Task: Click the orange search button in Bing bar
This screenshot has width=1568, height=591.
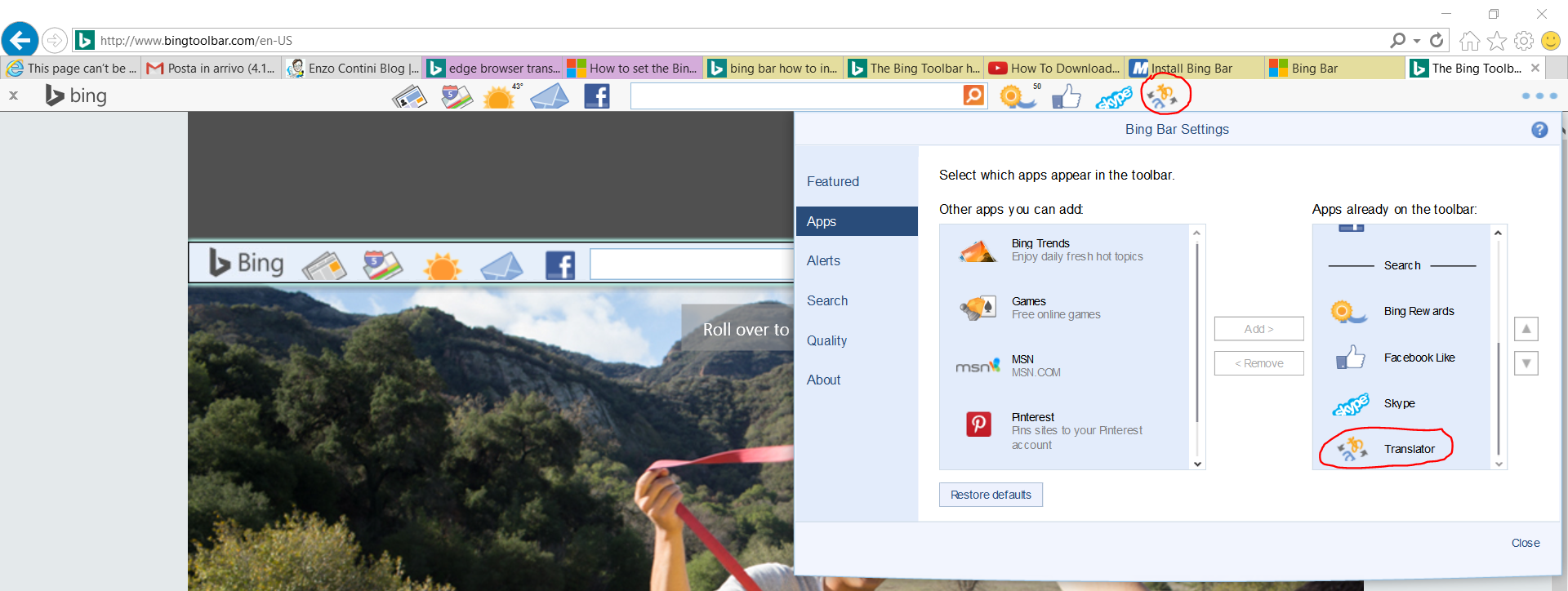Action: [x=973, y=96]
